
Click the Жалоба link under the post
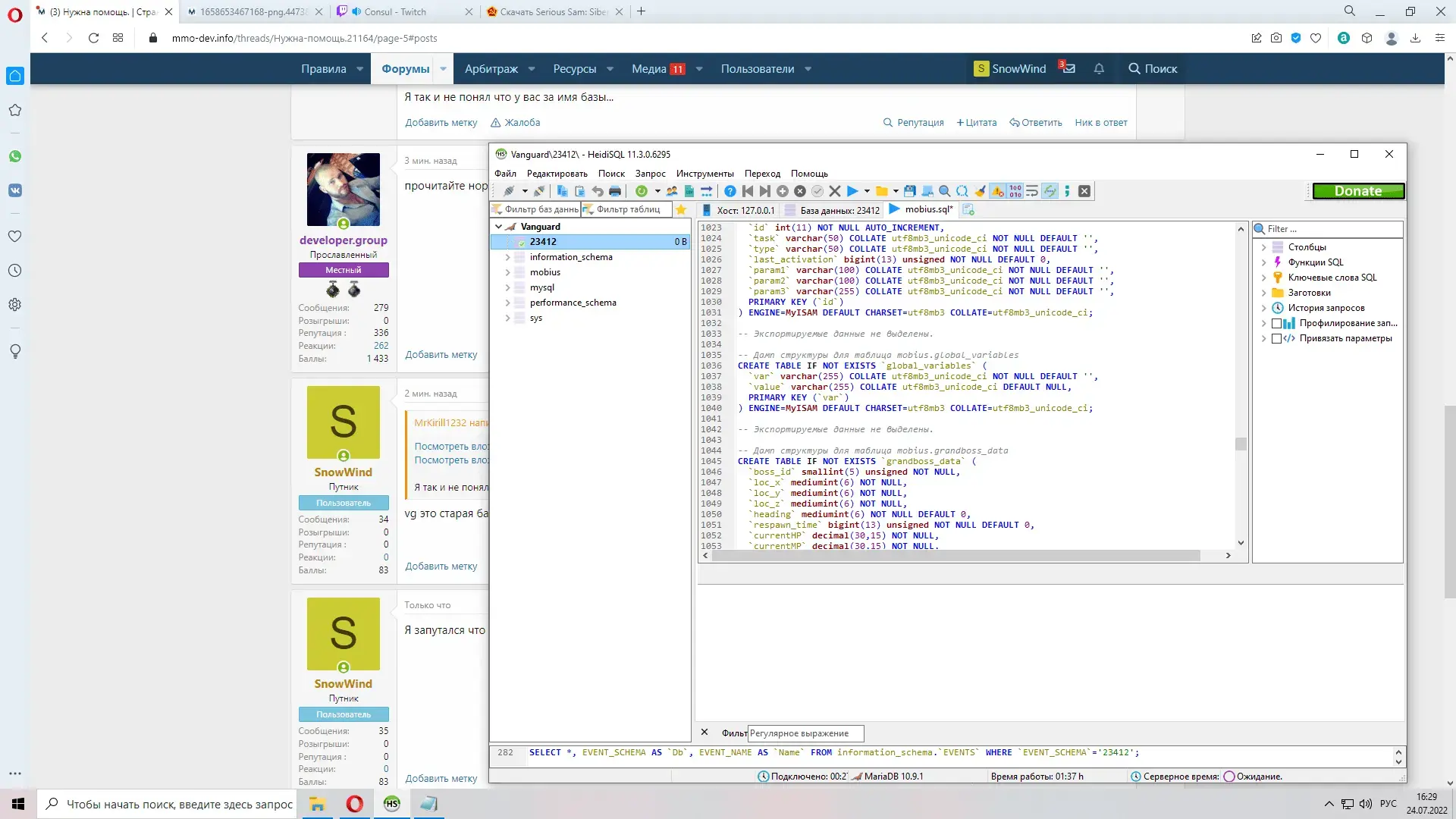(x=515, y=123)
